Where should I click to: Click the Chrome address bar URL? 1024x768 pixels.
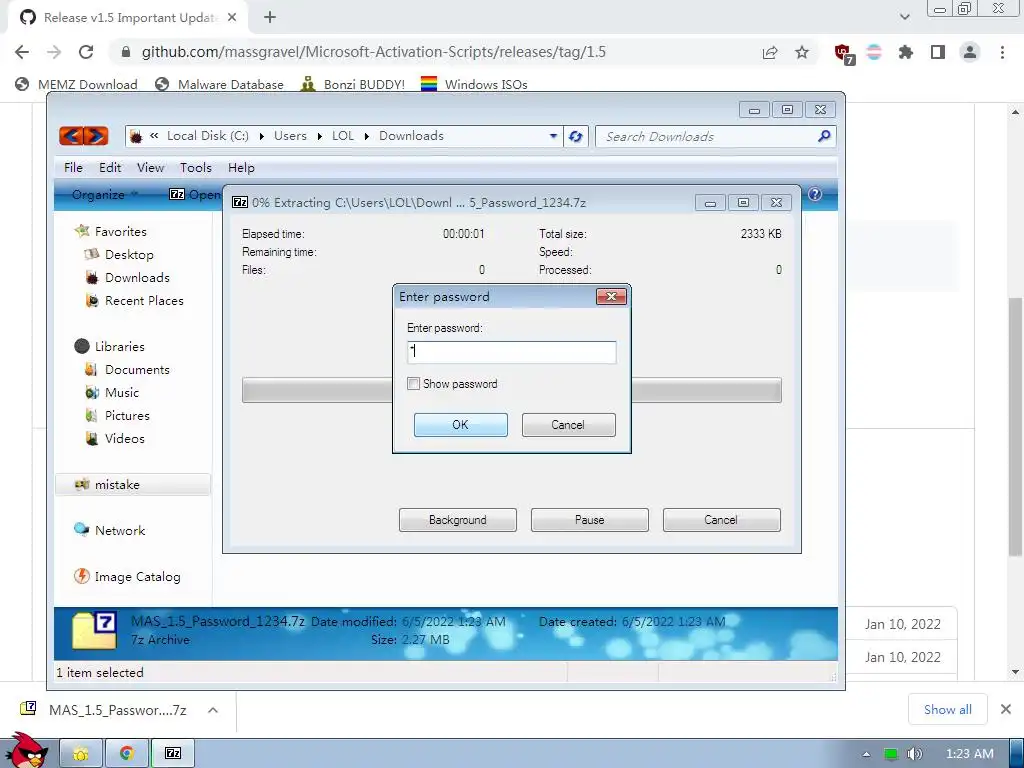click(x=374, y=52)
